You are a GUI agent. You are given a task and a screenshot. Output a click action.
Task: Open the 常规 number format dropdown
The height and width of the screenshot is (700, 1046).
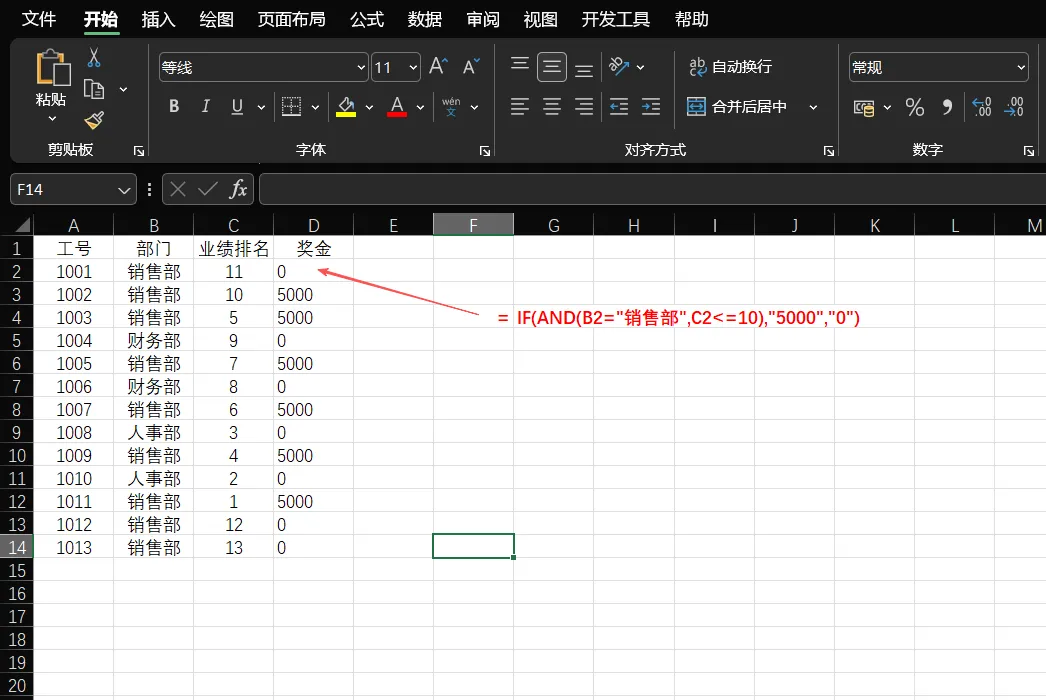click(1021, 67)
